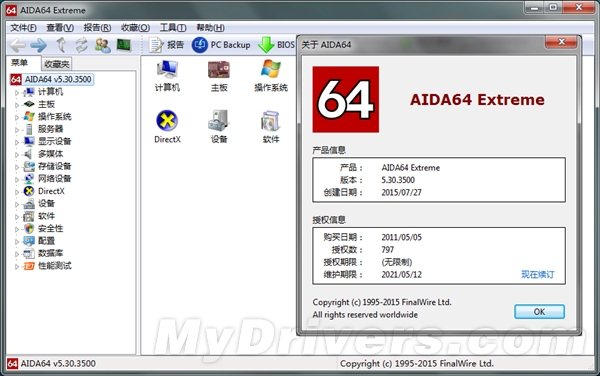Refresh with the circular arrows icon

pyautogui.click(x=82, y=45)
